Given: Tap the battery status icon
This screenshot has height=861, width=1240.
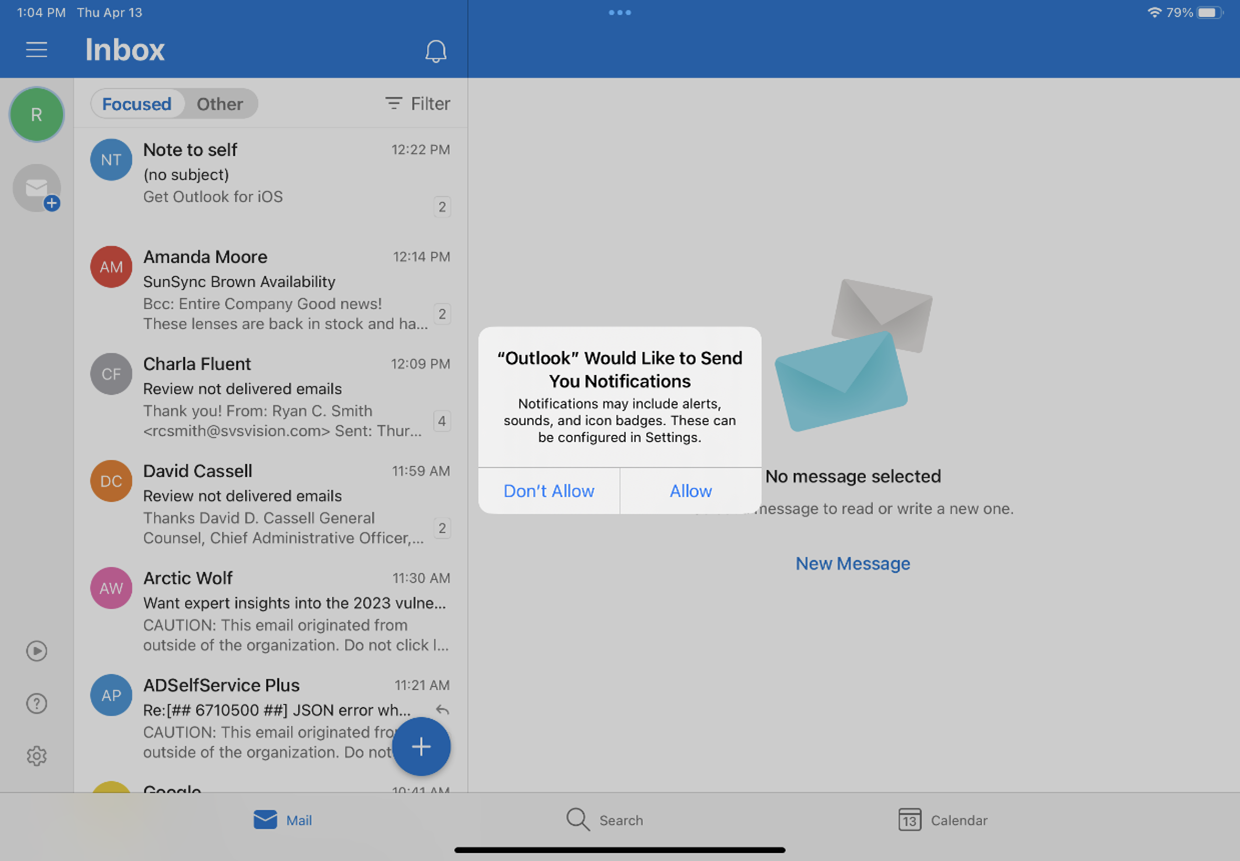Looking at the screenshot, I should pos(1210,13).
